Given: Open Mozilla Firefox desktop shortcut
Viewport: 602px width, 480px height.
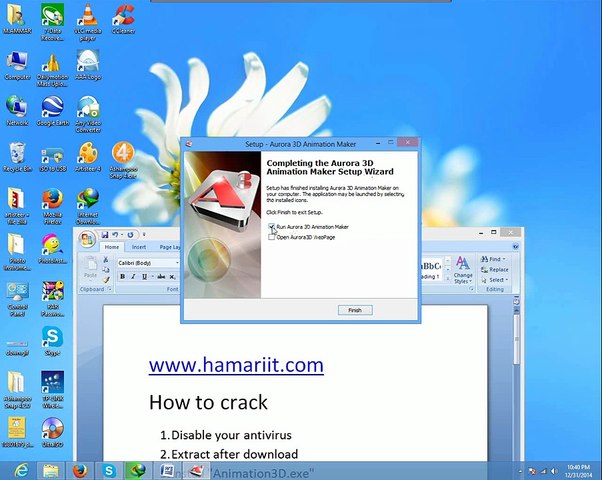Looking at the screenshot, I should (53, 206).
